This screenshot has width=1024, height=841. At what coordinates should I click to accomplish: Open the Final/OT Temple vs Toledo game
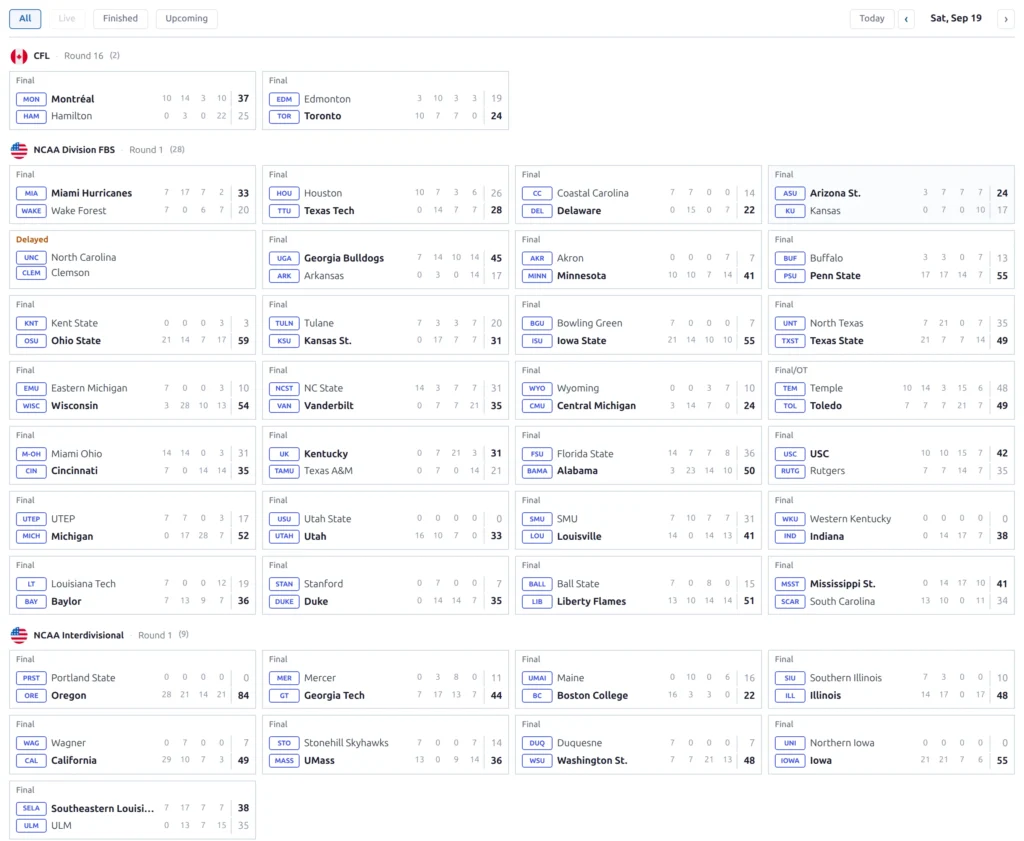tap(891, 390)
